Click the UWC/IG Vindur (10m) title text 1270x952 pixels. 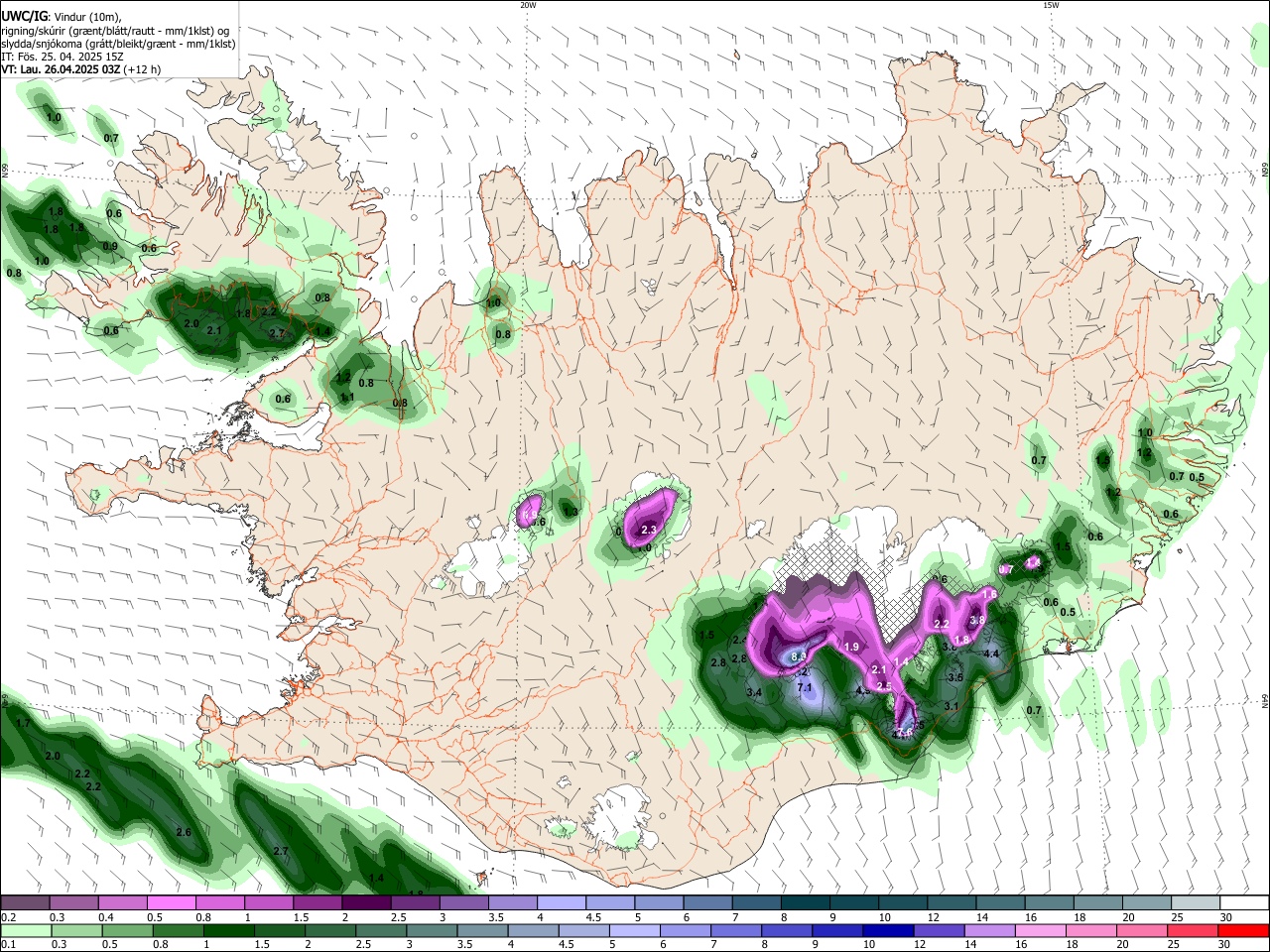coord(61,17)
